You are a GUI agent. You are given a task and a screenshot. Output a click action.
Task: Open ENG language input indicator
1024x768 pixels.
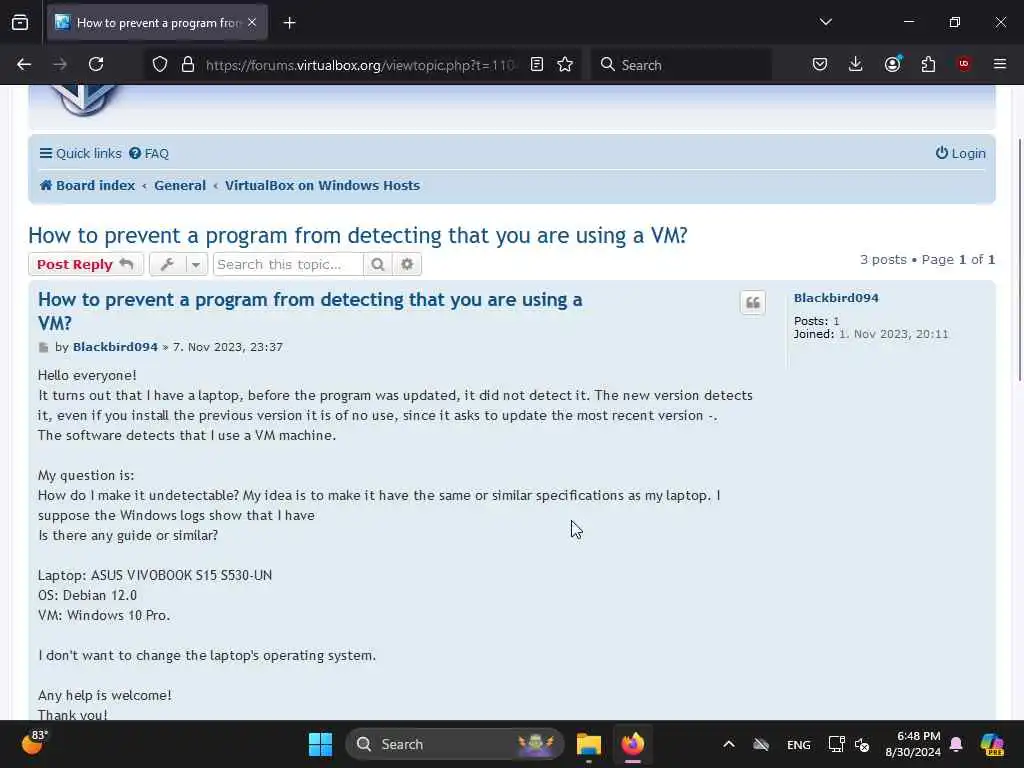pos(798,744)
